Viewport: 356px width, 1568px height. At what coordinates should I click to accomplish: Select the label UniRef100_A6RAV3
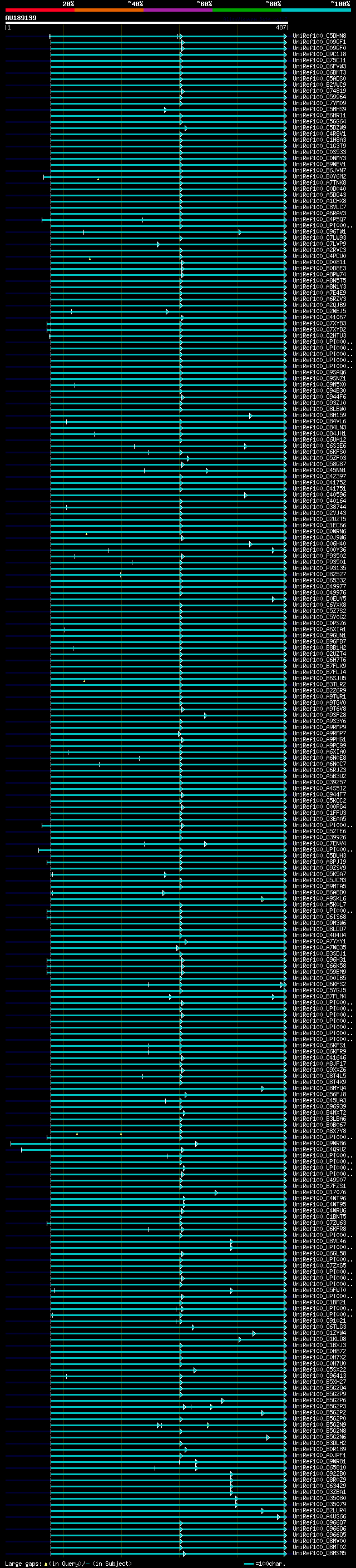(319, 214)
